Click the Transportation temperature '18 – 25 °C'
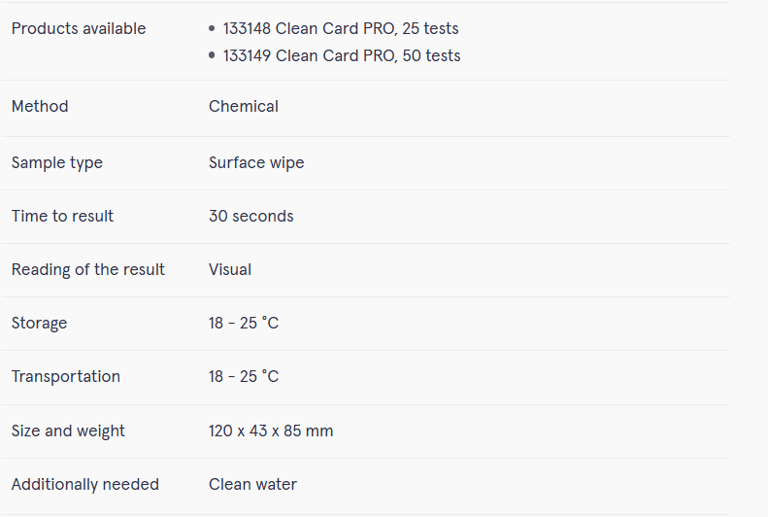The width and height of the screenshot is (768, 517). pos(243,377)
